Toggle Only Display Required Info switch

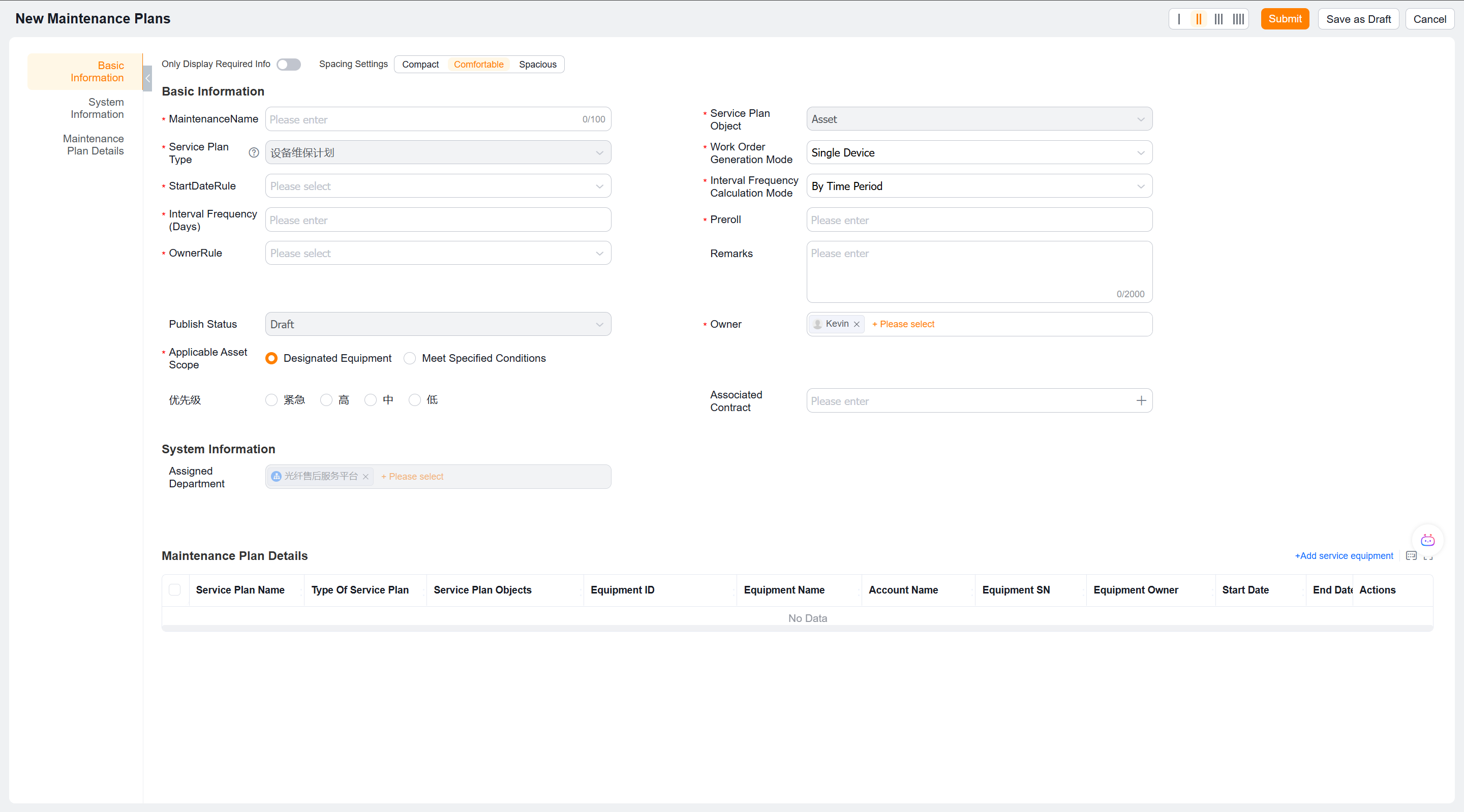[x=288, y=64]
